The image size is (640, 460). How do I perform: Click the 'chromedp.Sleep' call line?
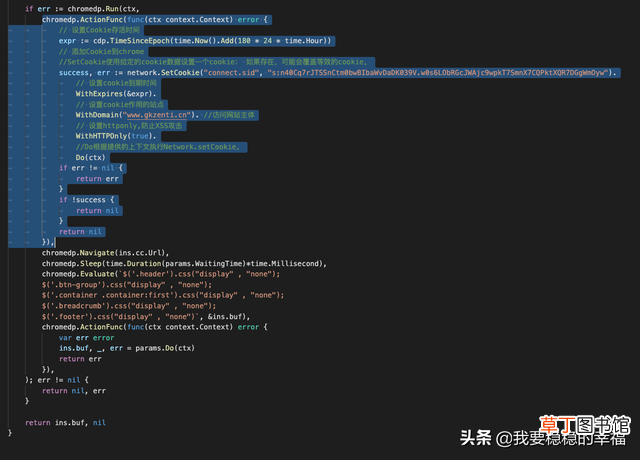pyautogui.click(x=184, y=264)
